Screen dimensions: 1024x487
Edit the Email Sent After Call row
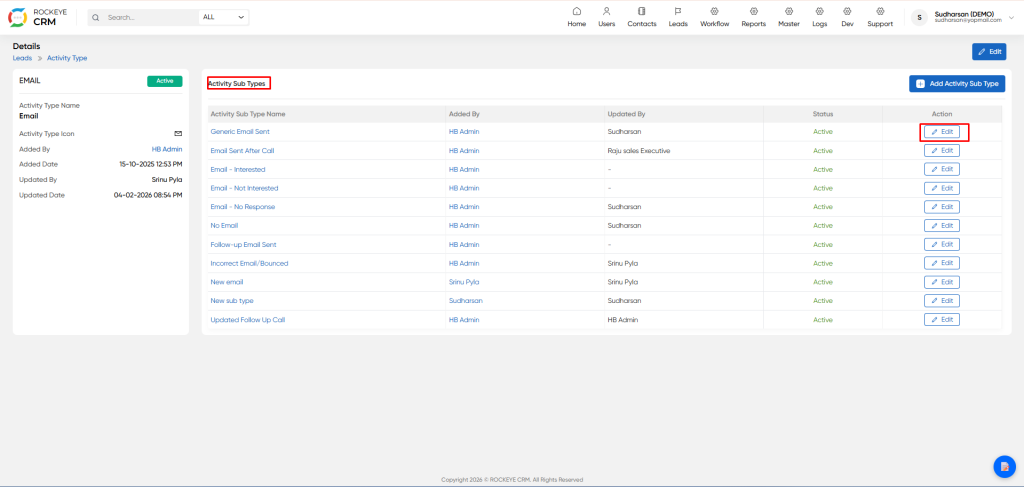(942, 151)
